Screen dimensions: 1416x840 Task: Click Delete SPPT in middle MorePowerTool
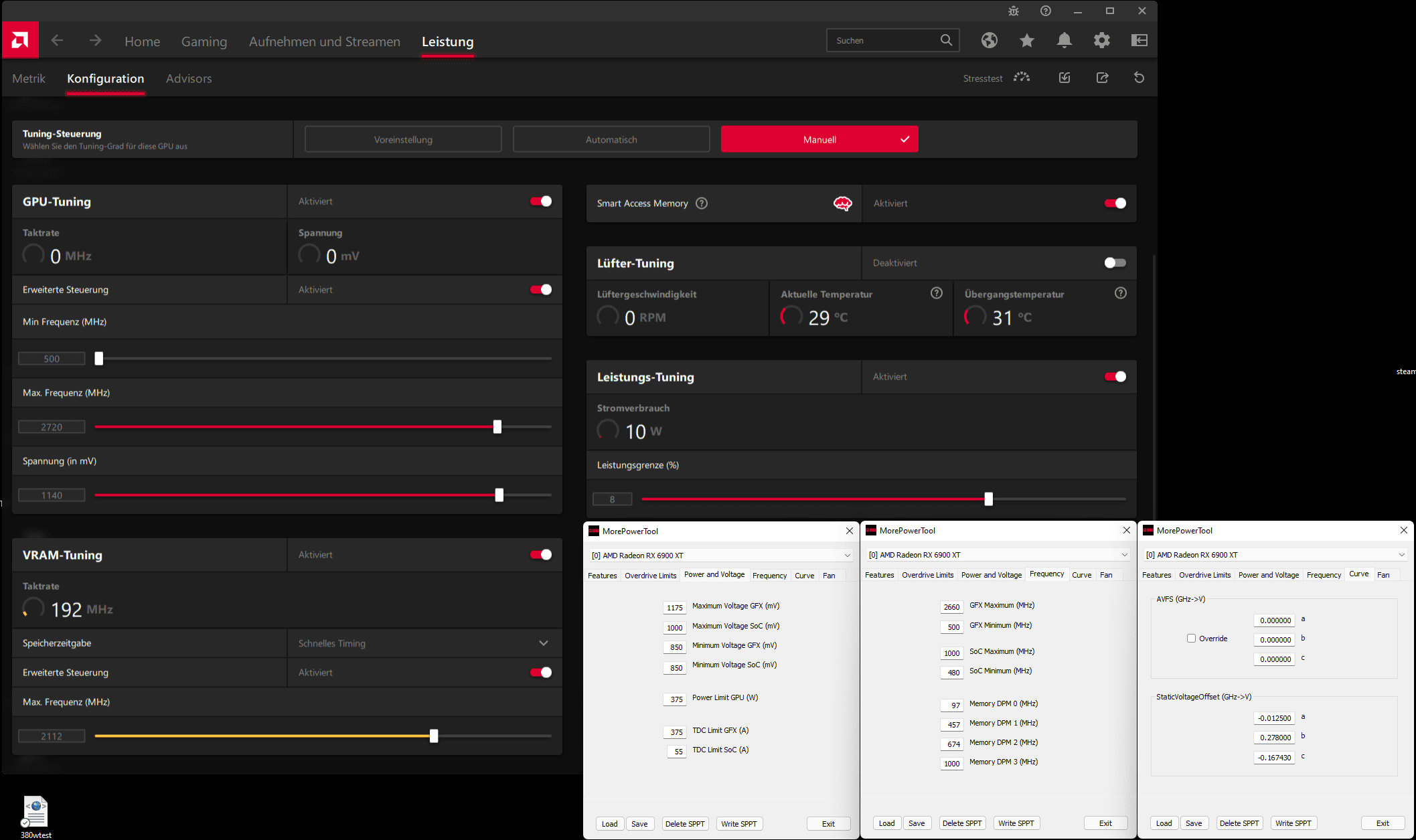(x=962, y=823)
